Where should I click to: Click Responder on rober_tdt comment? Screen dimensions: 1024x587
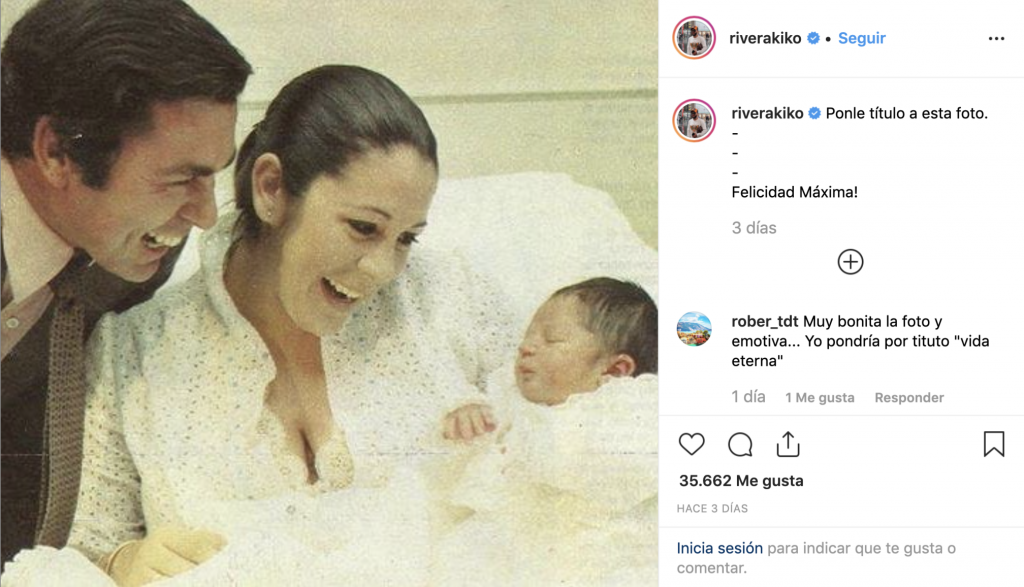(909, 398)
